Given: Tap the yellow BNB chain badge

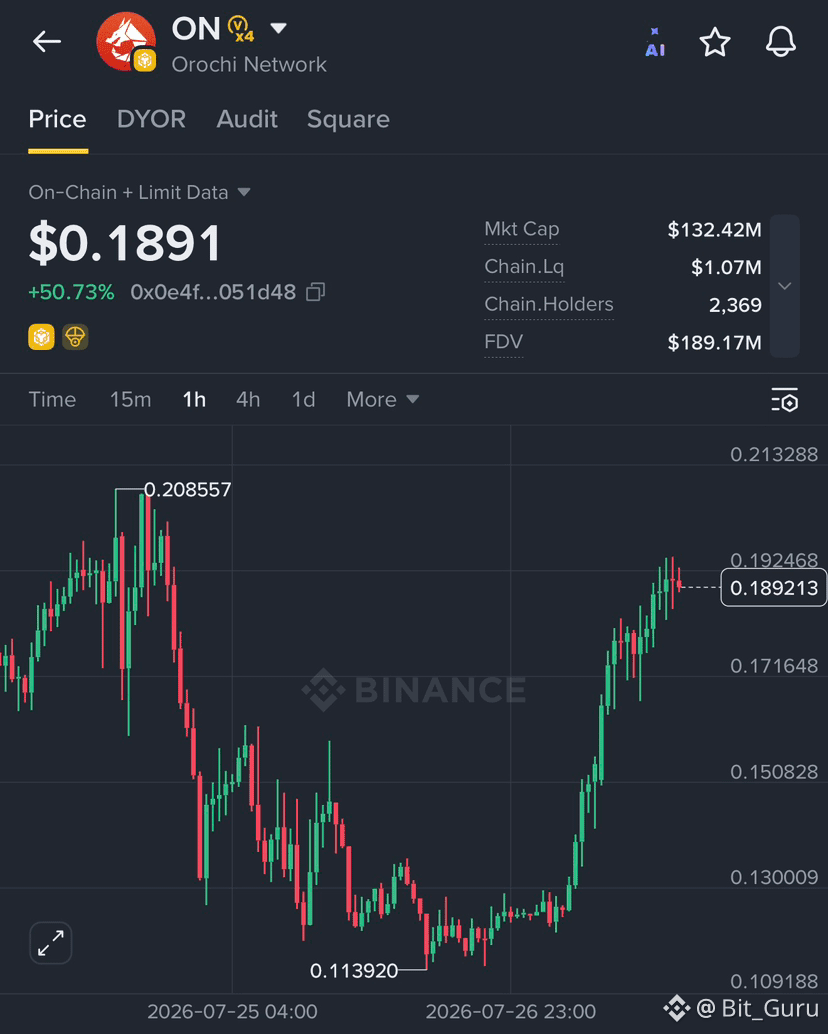Looking at the screenshot, I should pyautogui.click(x=42, y=337).
